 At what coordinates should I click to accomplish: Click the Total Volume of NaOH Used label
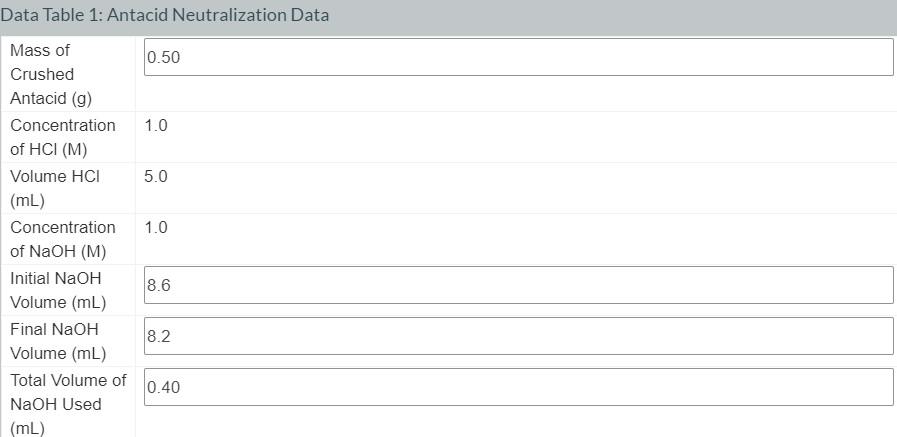pyautogui.click(x=68, y=404)
